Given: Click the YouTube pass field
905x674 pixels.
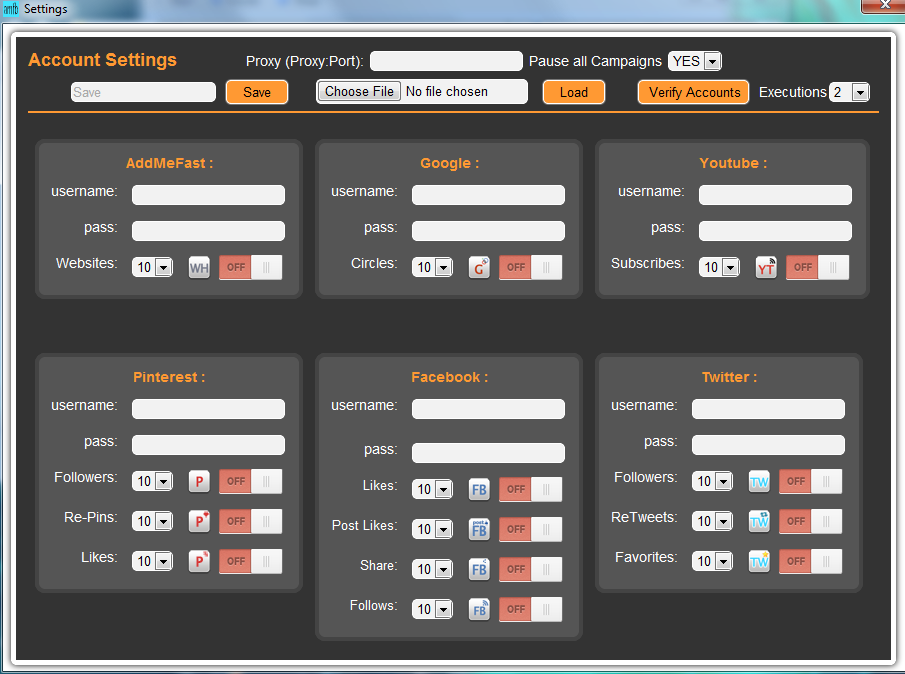Looking at the screenshot, I should click(x=775, y=231).
